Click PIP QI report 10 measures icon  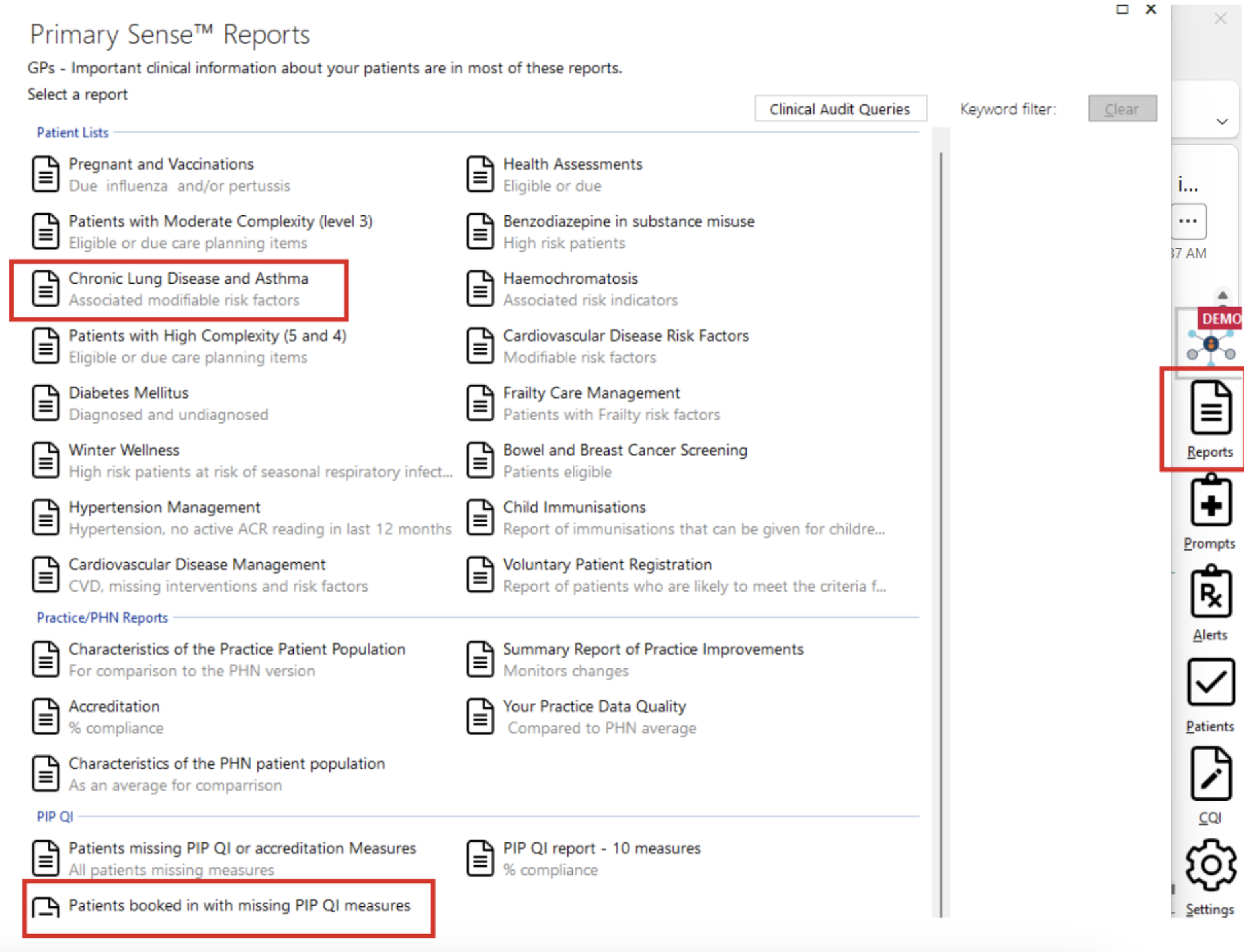(480, 858)
